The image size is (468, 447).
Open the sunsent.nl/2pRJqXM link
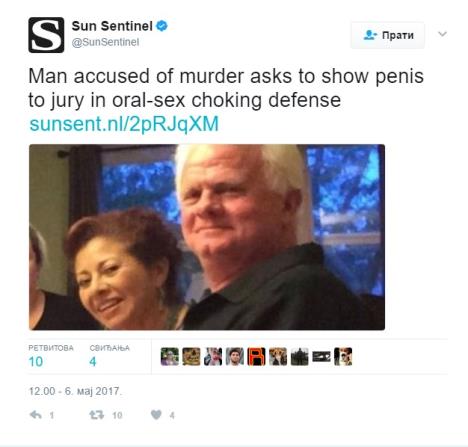[x=124, y=124]
